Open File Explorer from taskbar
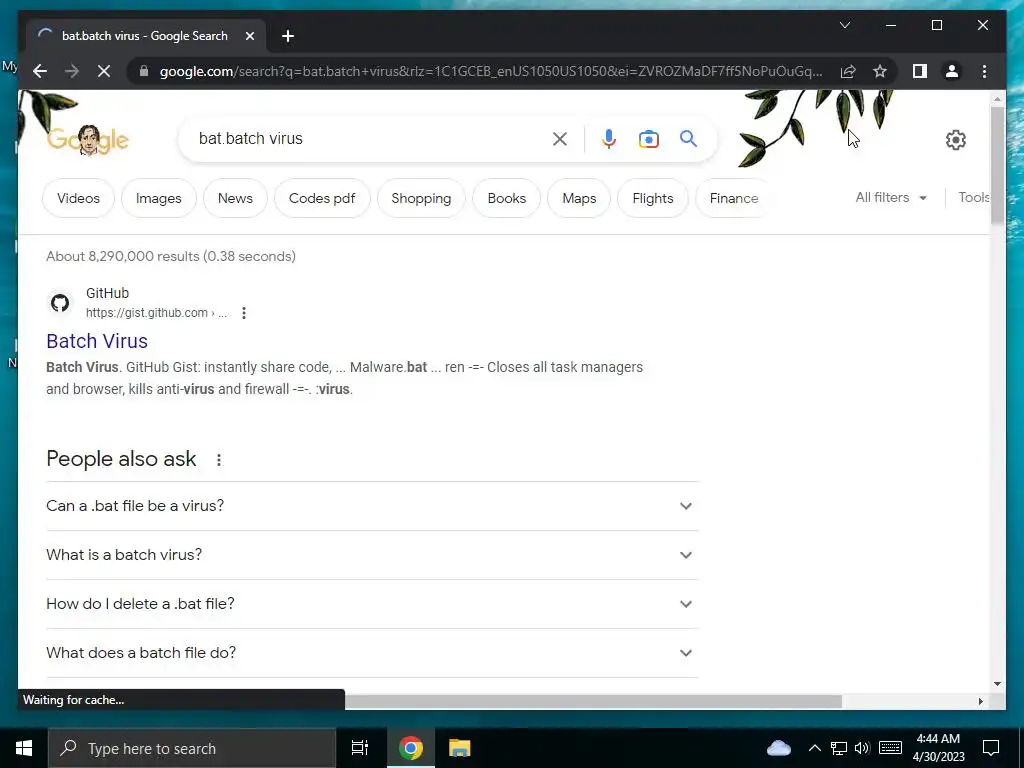The height and width of the screenshot is (768, 1024). (460, 748)
